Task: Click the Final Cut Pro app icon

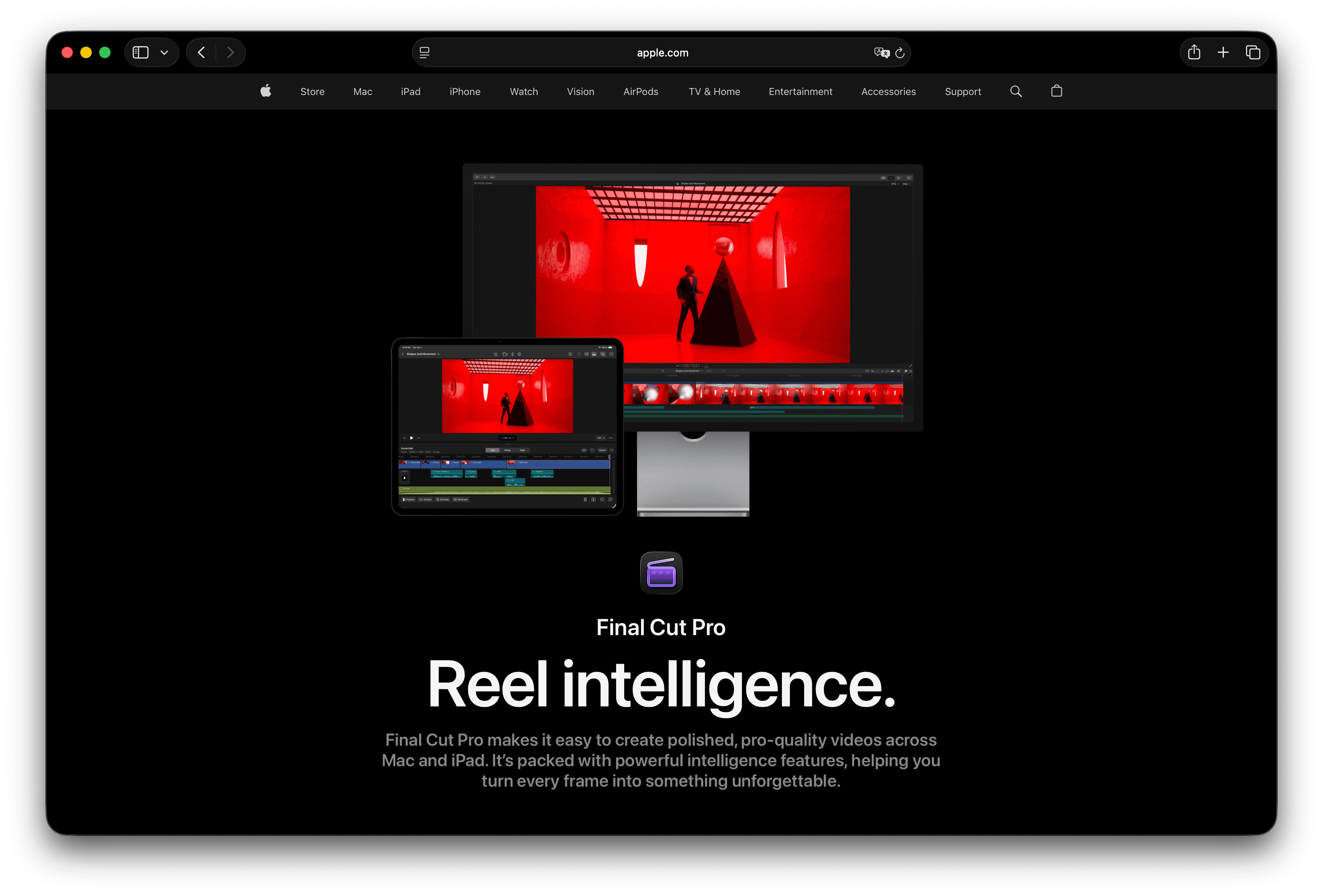Action: click(661, 572)
